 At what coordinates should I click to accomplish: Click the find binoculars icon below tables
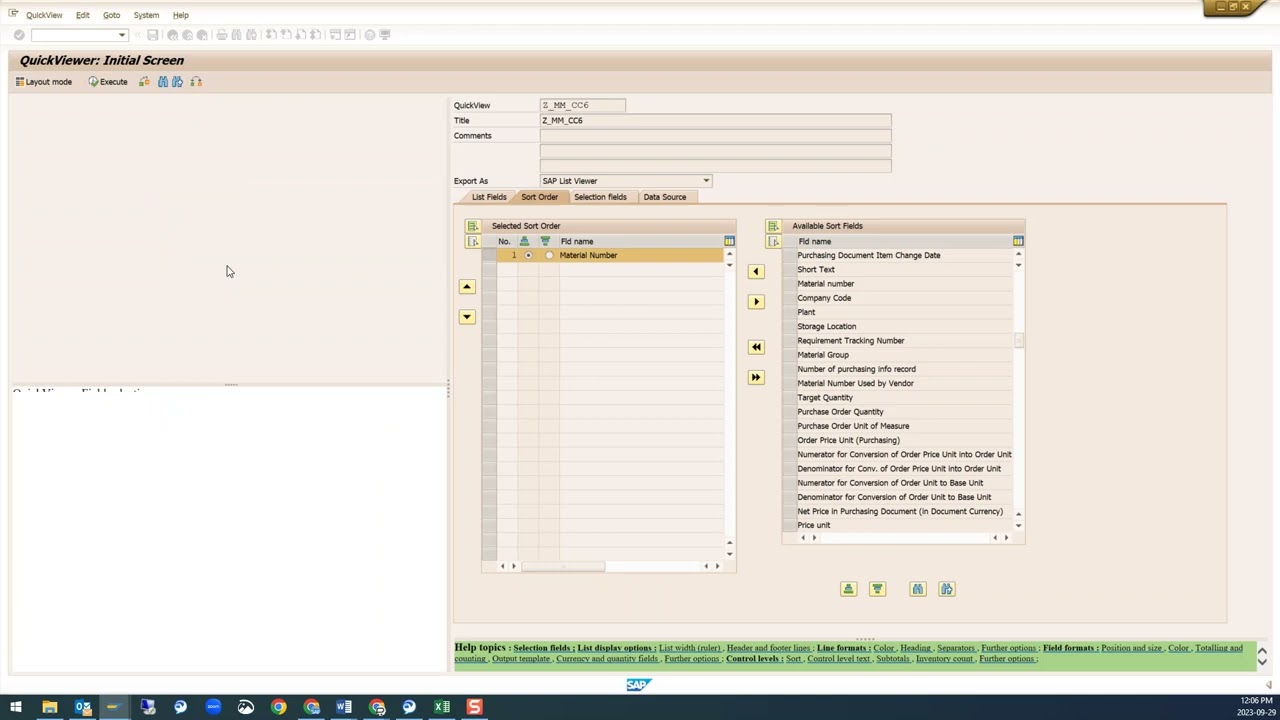[917, 589]
